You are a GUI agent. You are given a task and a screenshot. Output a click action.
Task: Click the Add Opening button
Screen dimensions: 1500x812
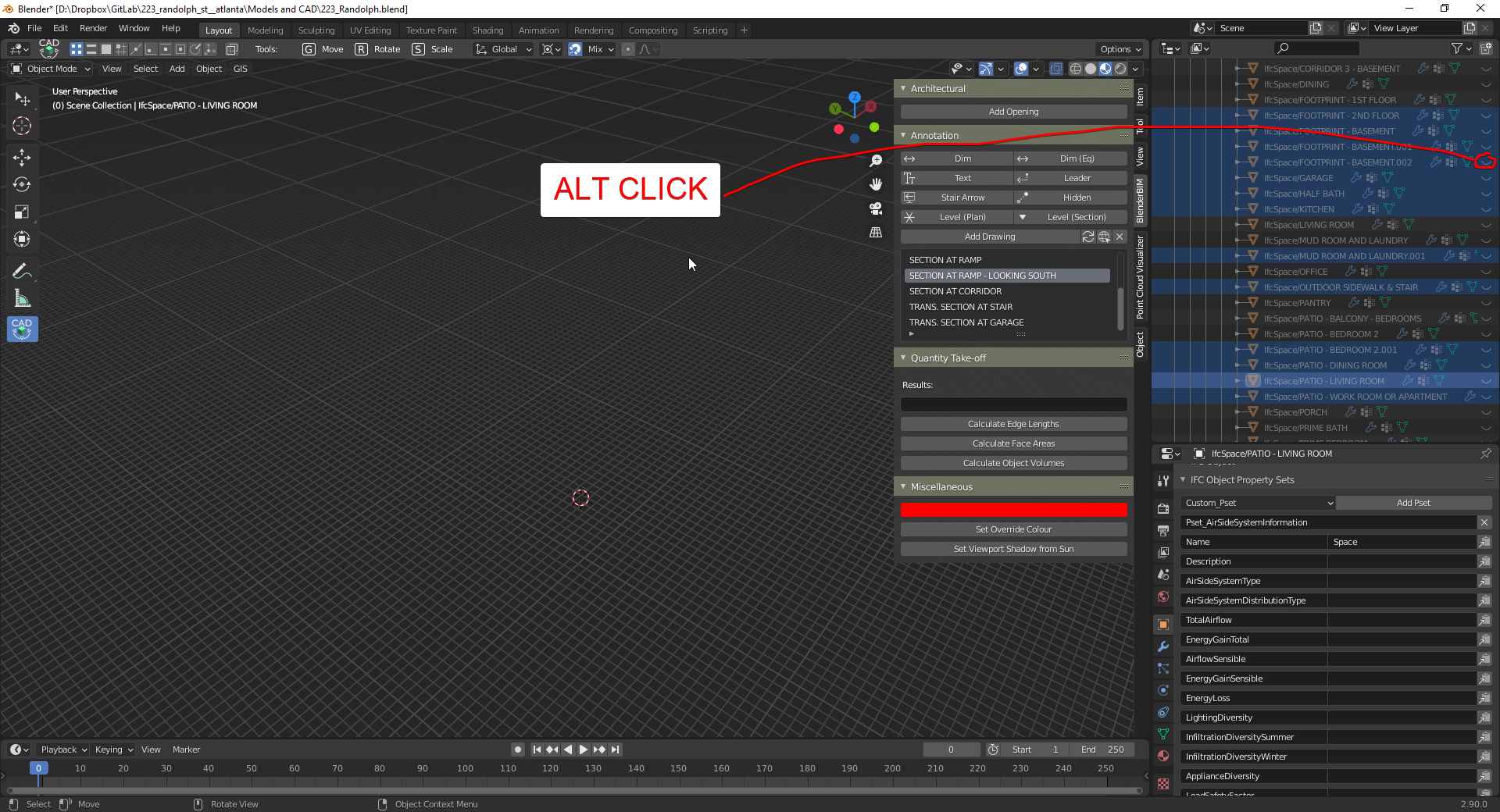[1013, 112]
